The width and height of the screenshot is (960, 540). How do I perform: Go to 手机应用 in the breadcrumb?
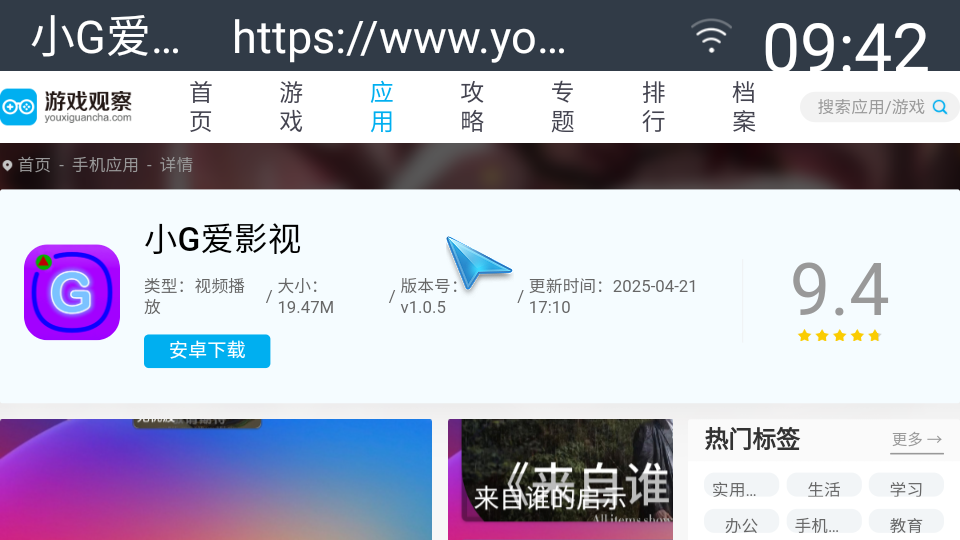[x=105, y=165]
